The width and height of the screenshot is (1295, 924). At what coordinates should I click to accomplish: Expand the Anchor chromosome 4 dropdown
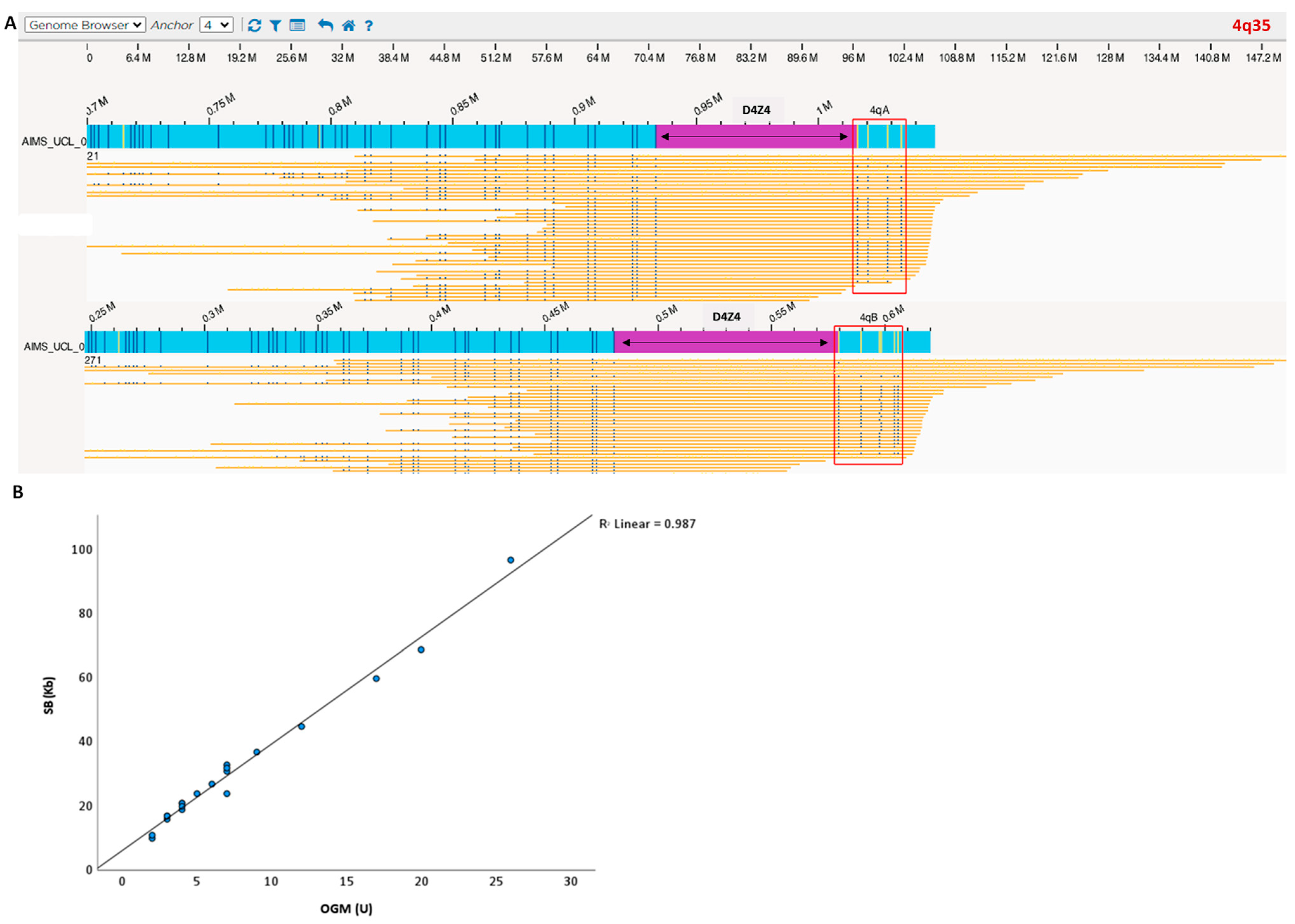(216, 25)
